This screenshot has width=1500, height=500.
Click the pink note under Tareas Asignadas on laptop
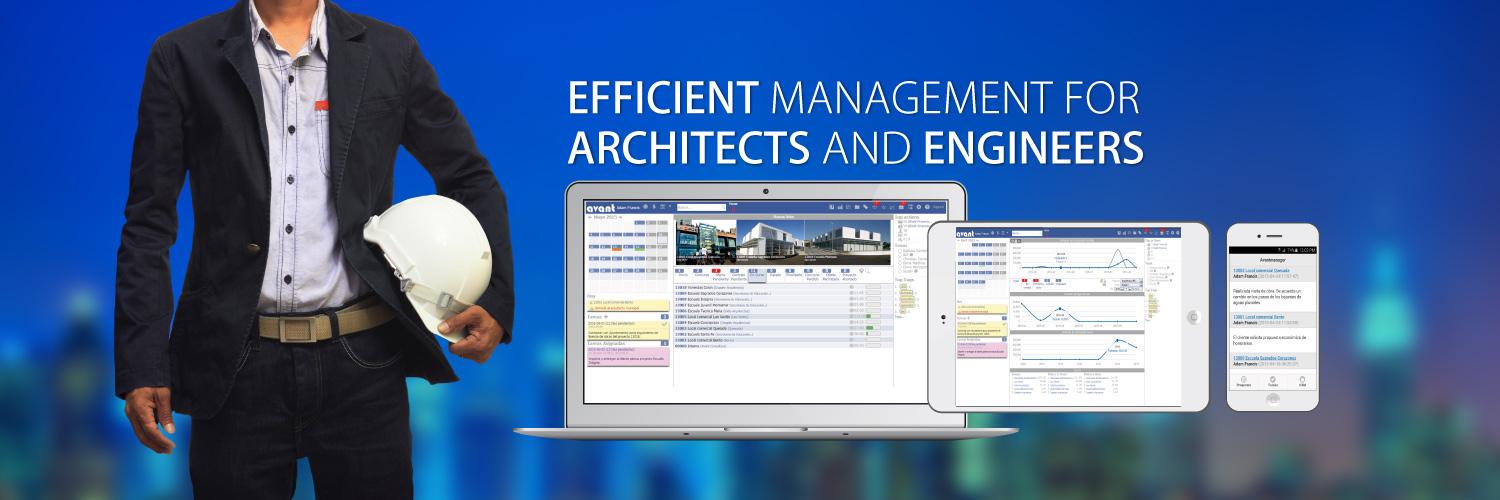pyautogui.click(x=628, y=356)
